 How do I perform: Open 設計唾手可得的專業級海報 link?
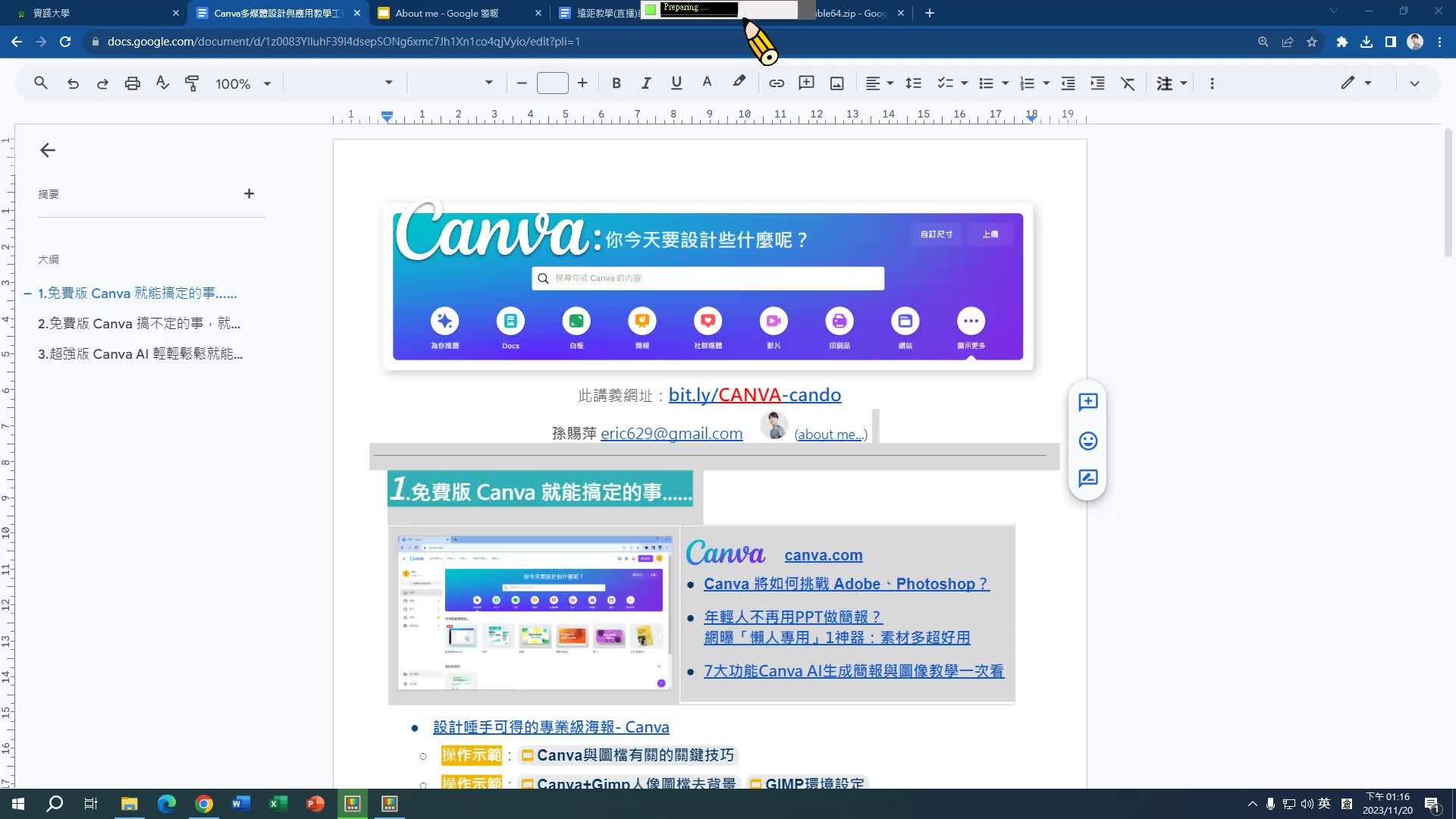(551, 727)
